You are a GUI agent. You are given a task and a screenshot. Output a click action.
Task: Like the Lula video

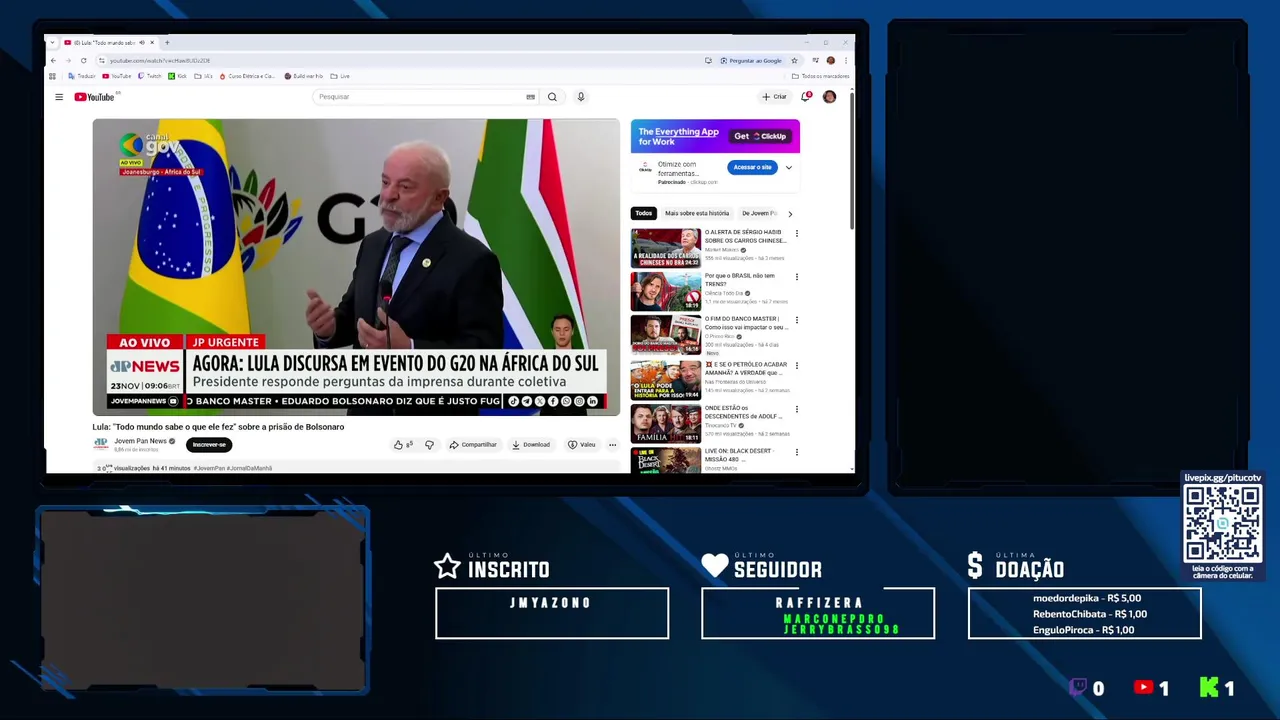(x=402, y=445)
